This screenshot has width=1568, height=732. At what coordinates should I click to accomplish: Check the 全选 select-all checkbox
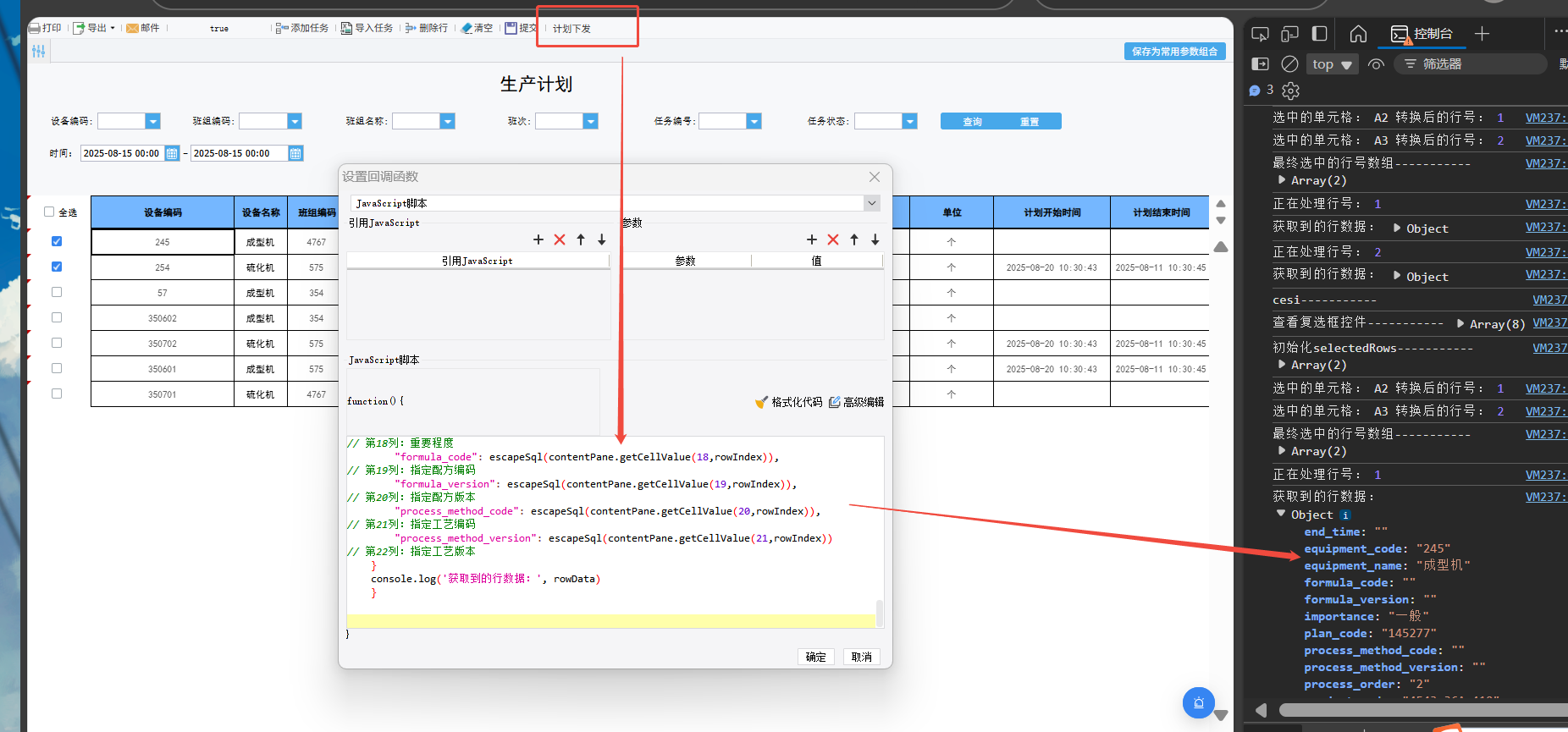(x=49, y=212)
